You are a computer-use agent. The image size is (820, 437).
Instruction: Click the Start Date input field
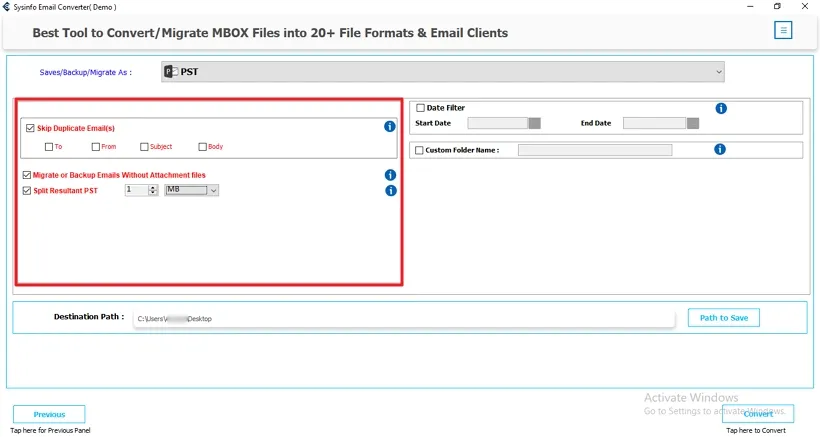pyautogui.click(x=498, y=123)
